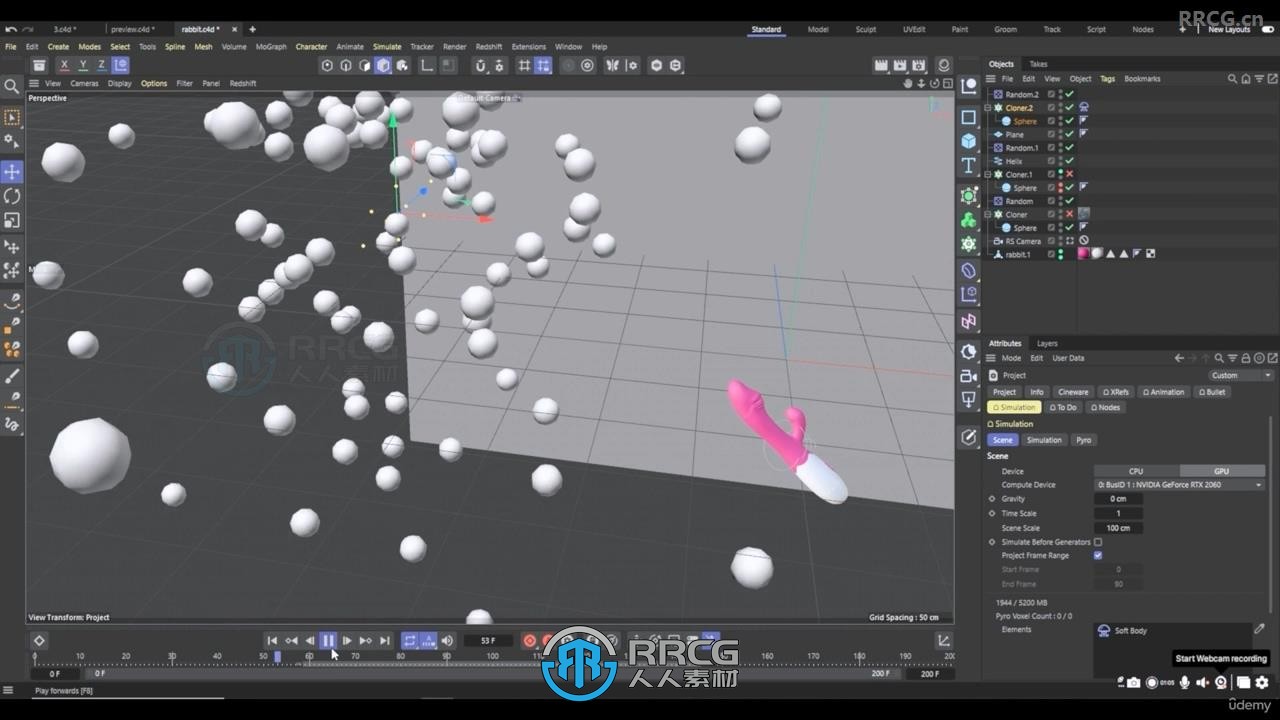The height and width of the screenshot is (720, 1280).
Task: Click the current frame field 53 F
Action: 488,640
